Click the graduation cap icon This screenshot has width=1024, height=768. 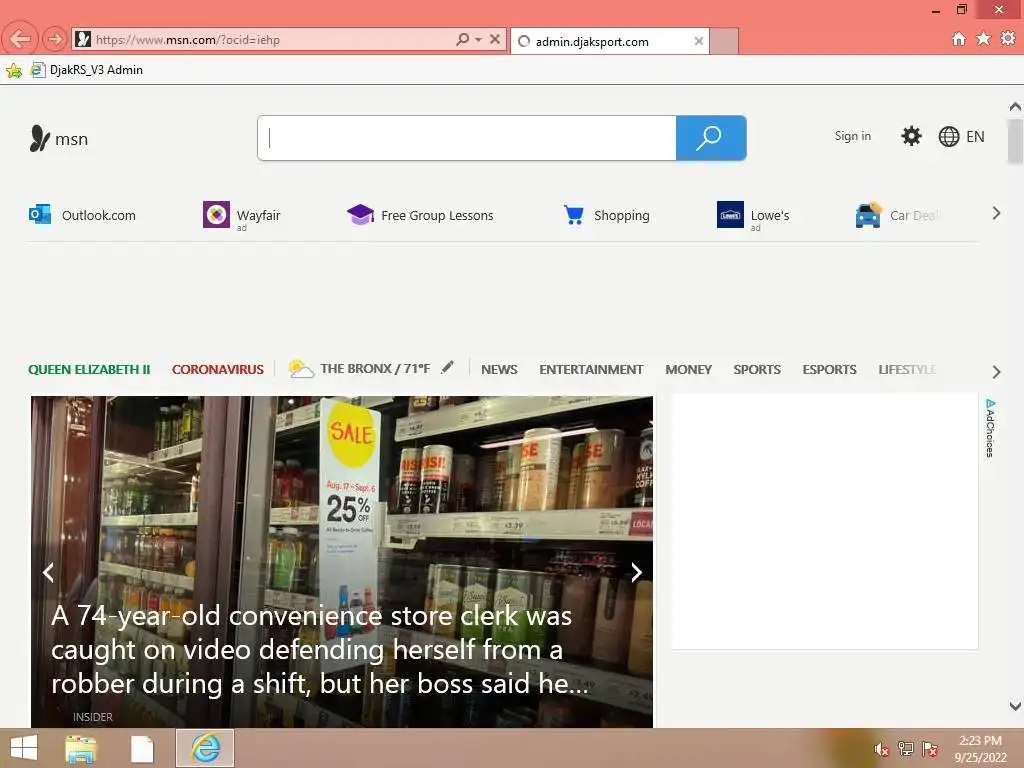click(x=360, y=214)
